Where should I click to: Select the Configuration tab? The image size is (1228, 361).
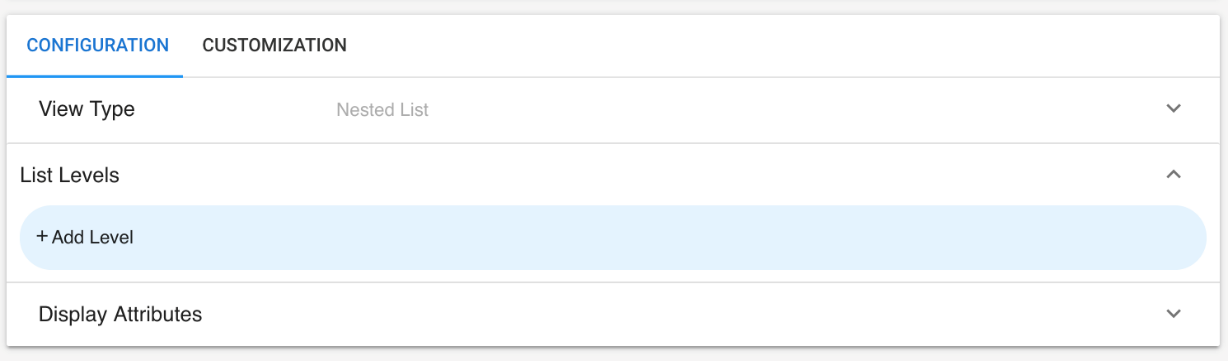point(97,45)
